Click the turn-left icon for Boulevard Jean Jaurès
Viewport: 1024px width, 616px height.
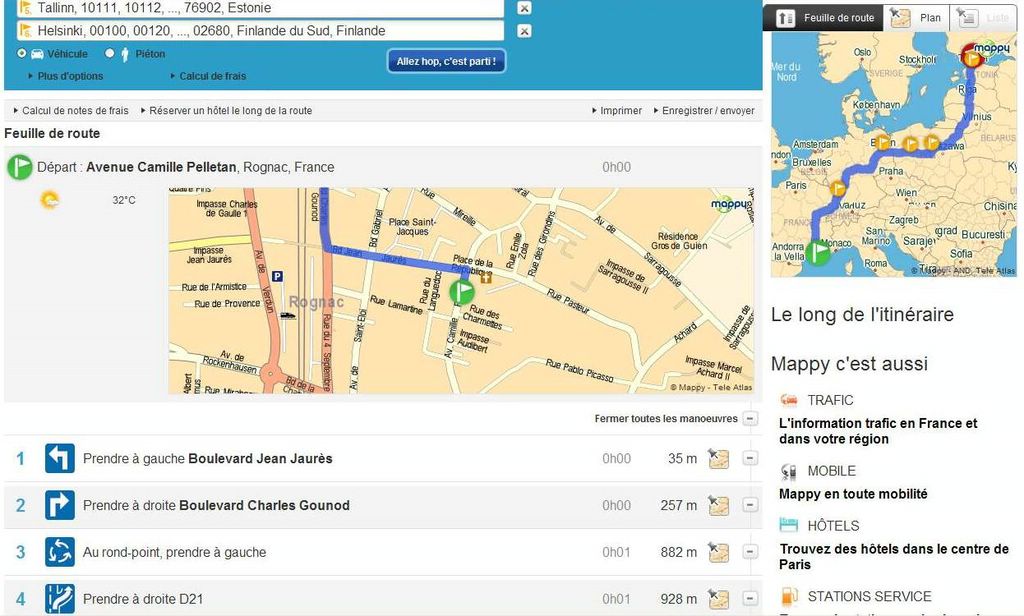[x=59, y=459]
